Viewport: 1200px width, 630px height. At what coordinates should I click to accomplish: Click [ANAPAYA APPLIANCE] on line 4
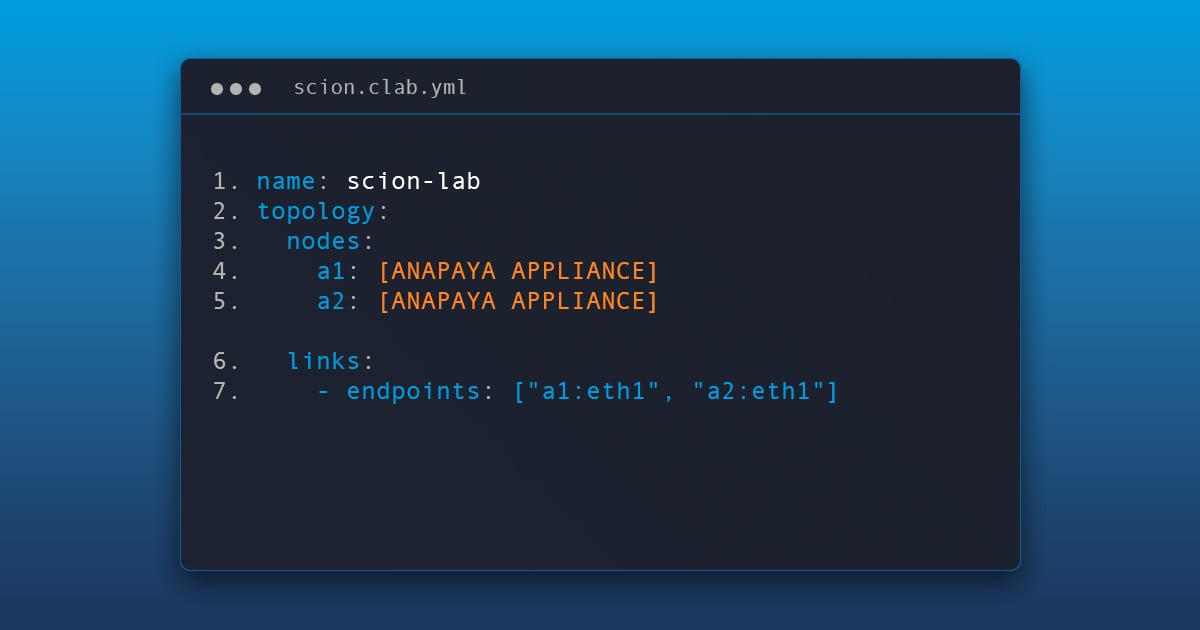coord(518,272)
